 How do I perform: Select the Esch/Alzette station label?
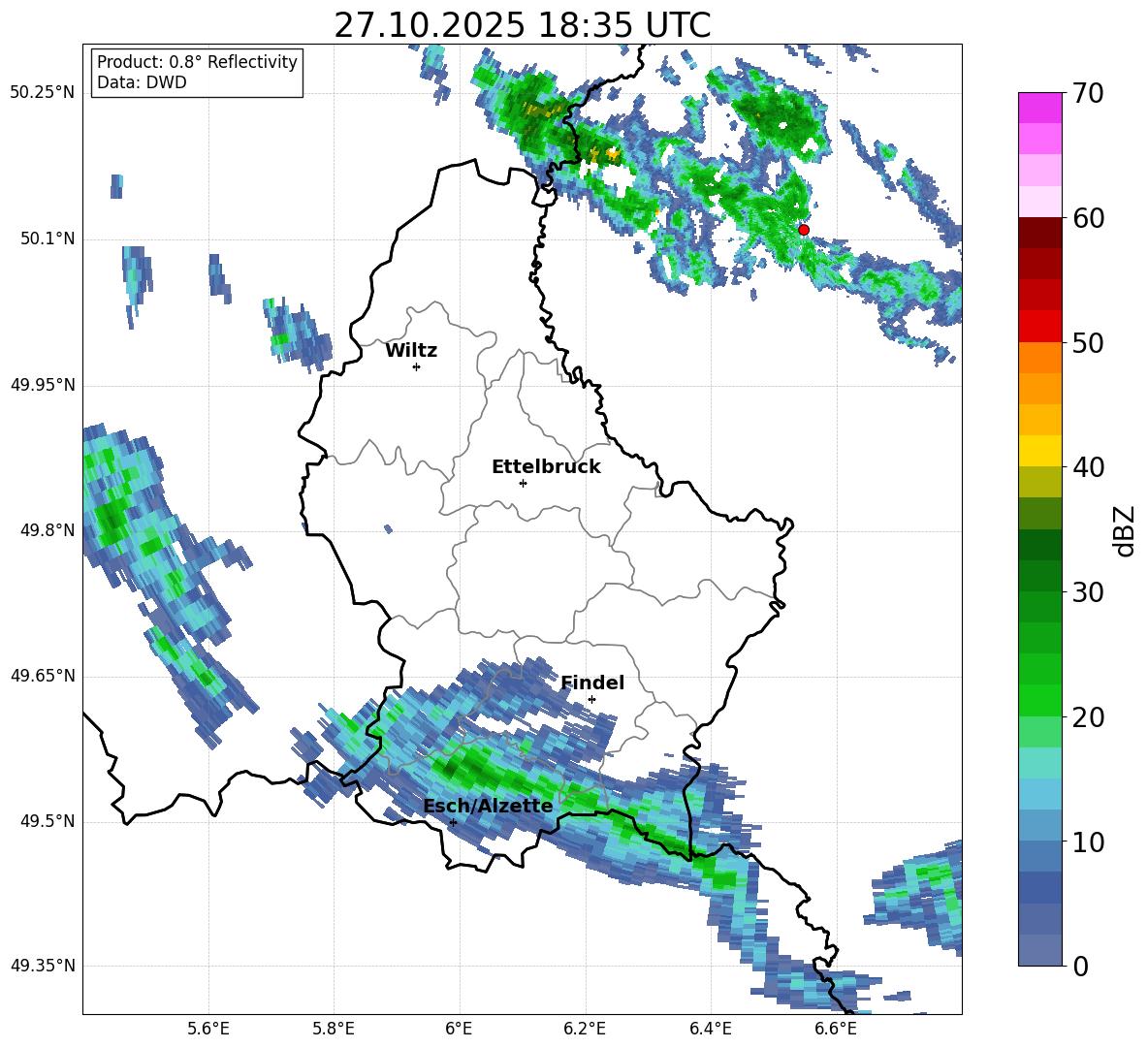tap(488, 806)
